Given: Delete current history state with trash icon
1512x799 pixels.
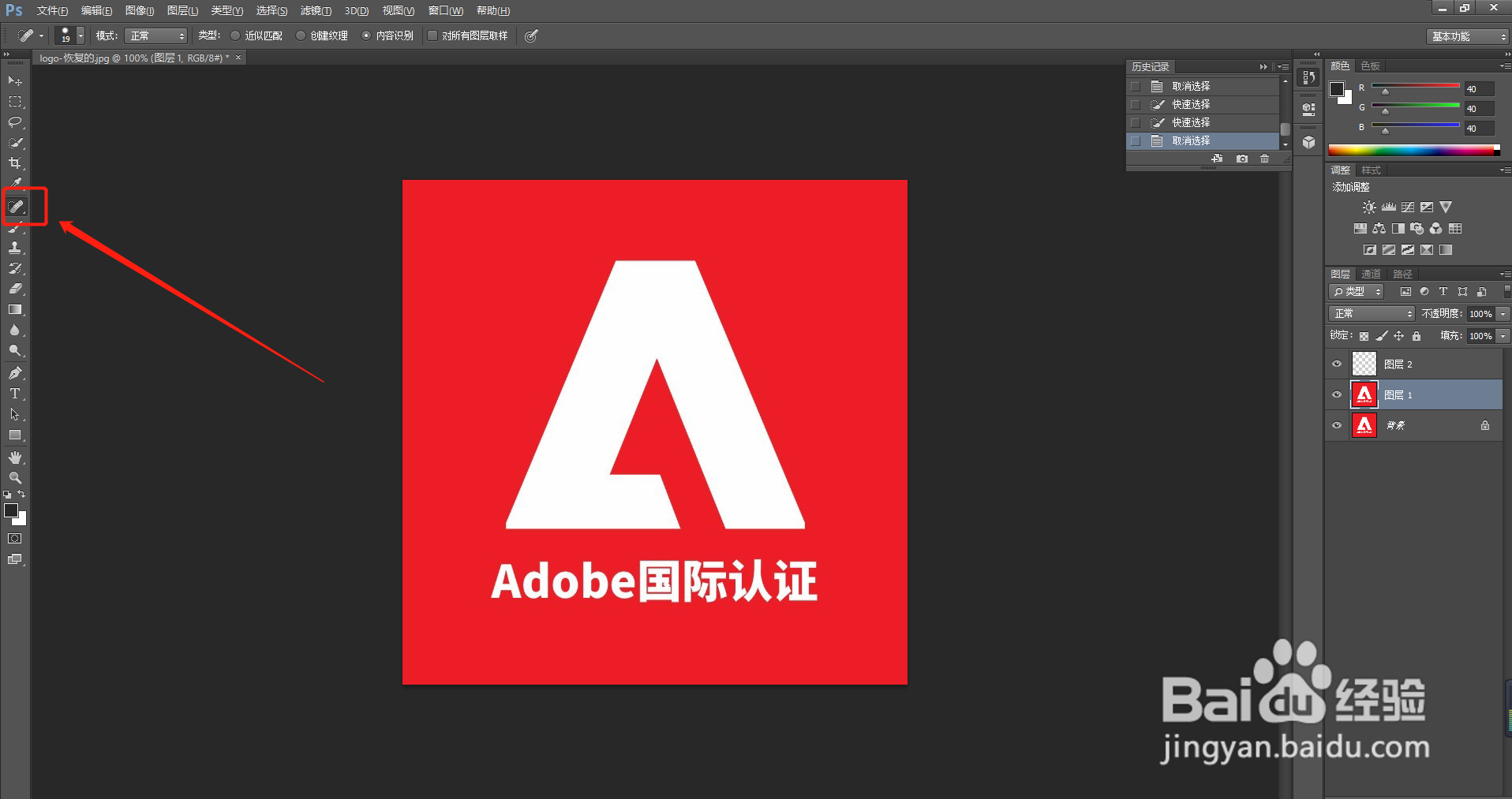Looking at the screenshot, I should pyautogui.click(x=1264, y=159).
